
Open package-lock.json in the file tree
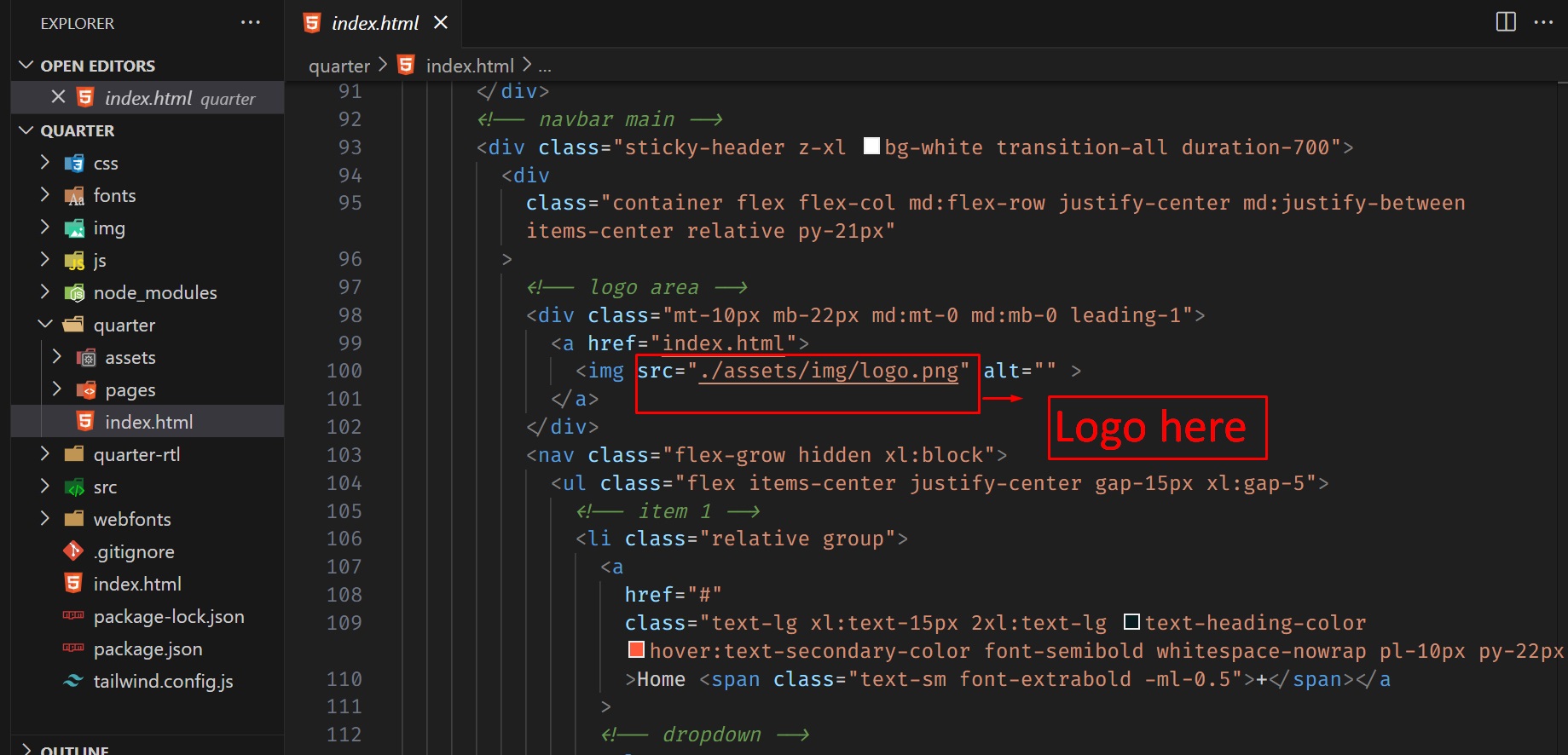pos(168,616)
